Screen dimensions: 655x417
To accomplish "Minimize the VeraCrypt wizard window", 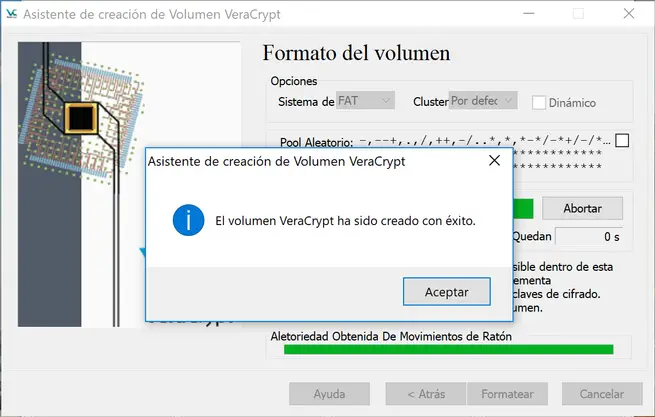I will [529, 14].
